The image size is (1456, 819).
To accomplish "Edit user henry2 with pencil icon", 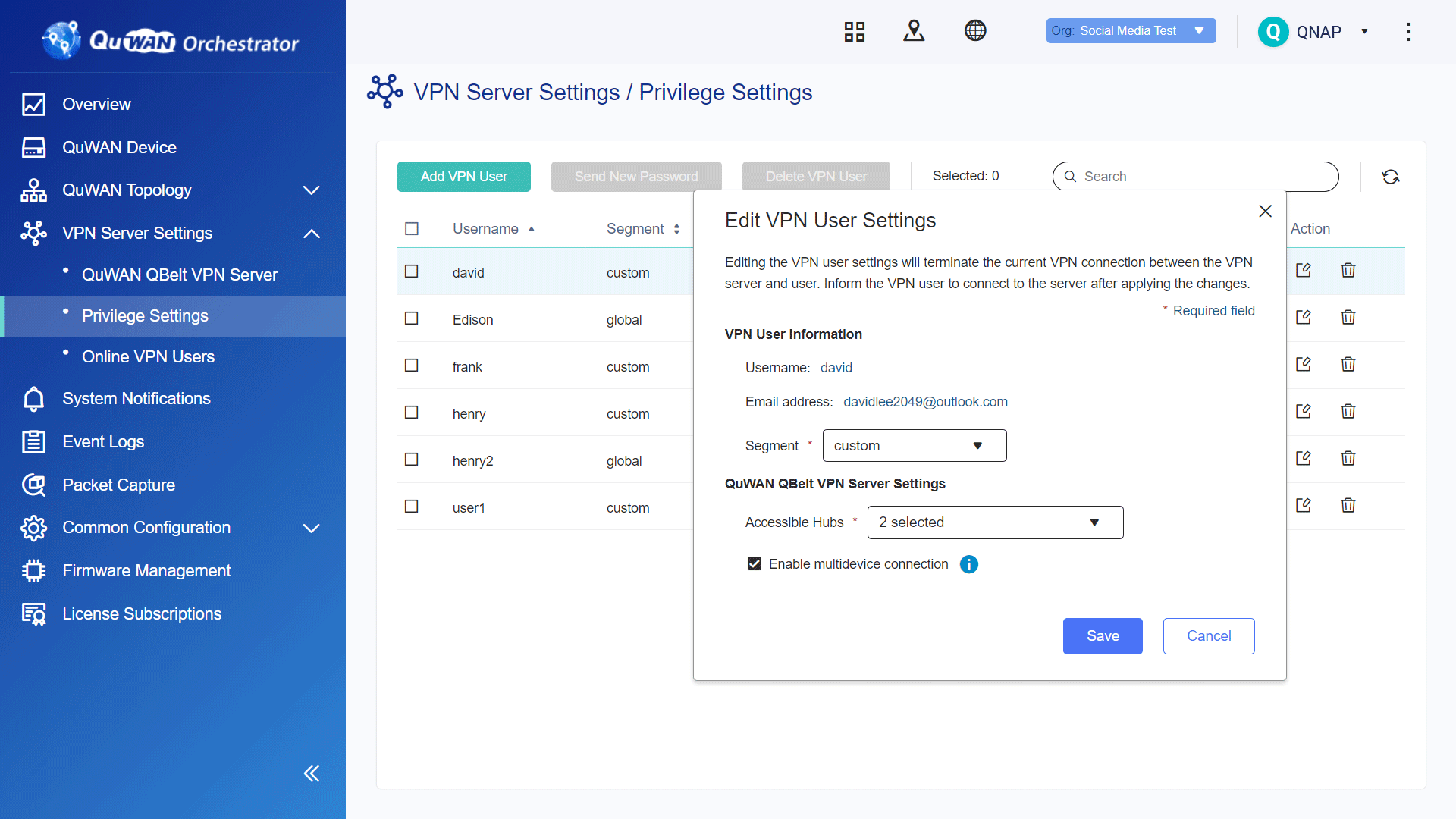I will pos(1304,458).
